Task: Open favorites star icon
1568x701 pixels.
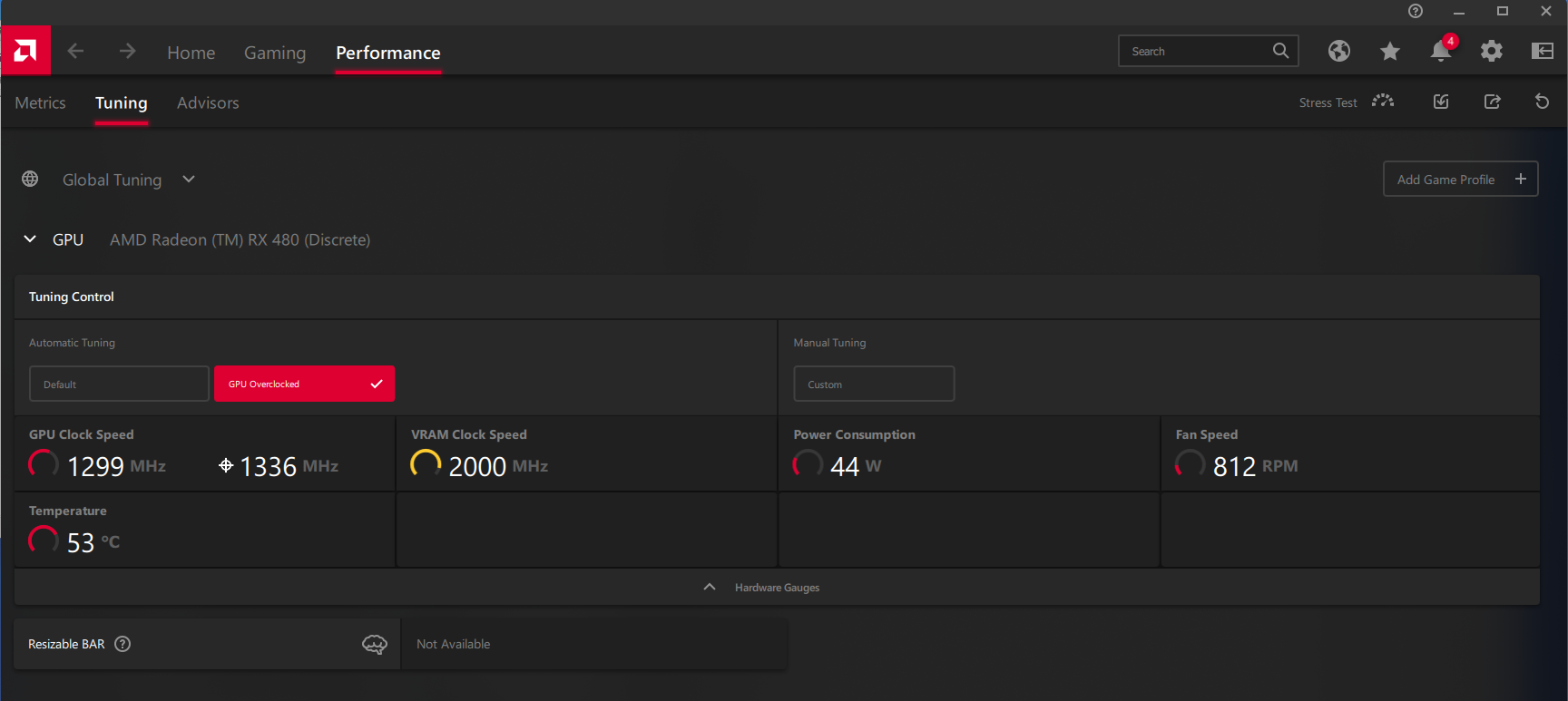Action: (x=1390, y=51)
